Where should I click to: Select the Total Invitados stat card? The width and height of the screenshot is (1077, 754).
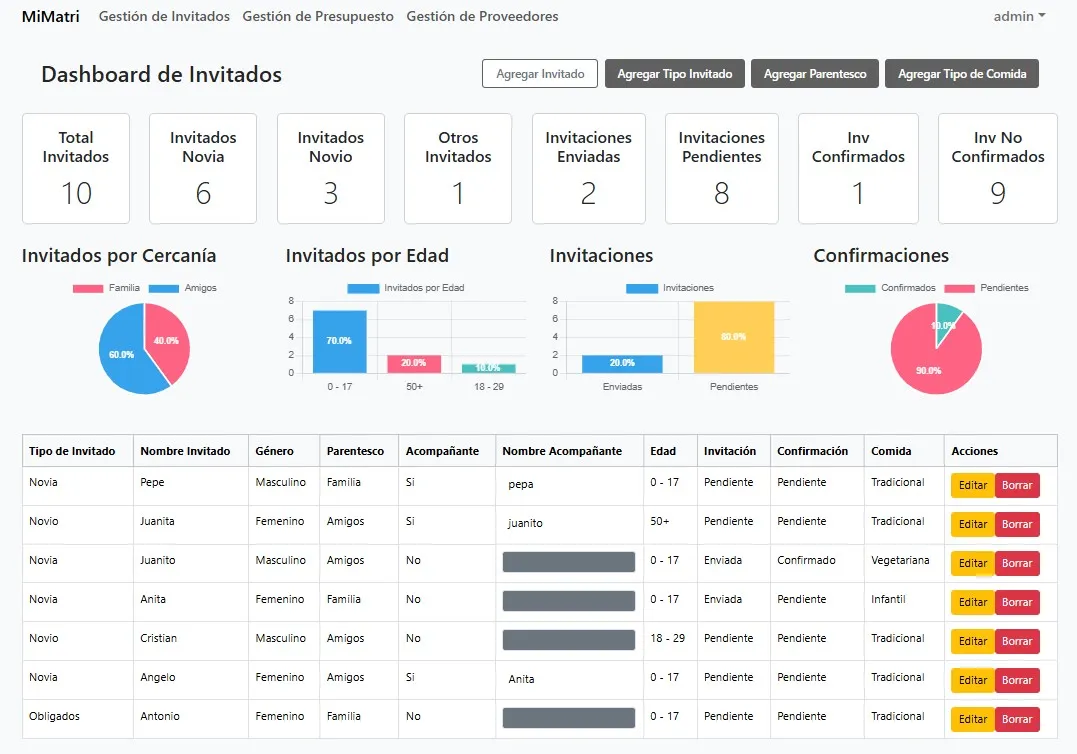click(75, 168)
